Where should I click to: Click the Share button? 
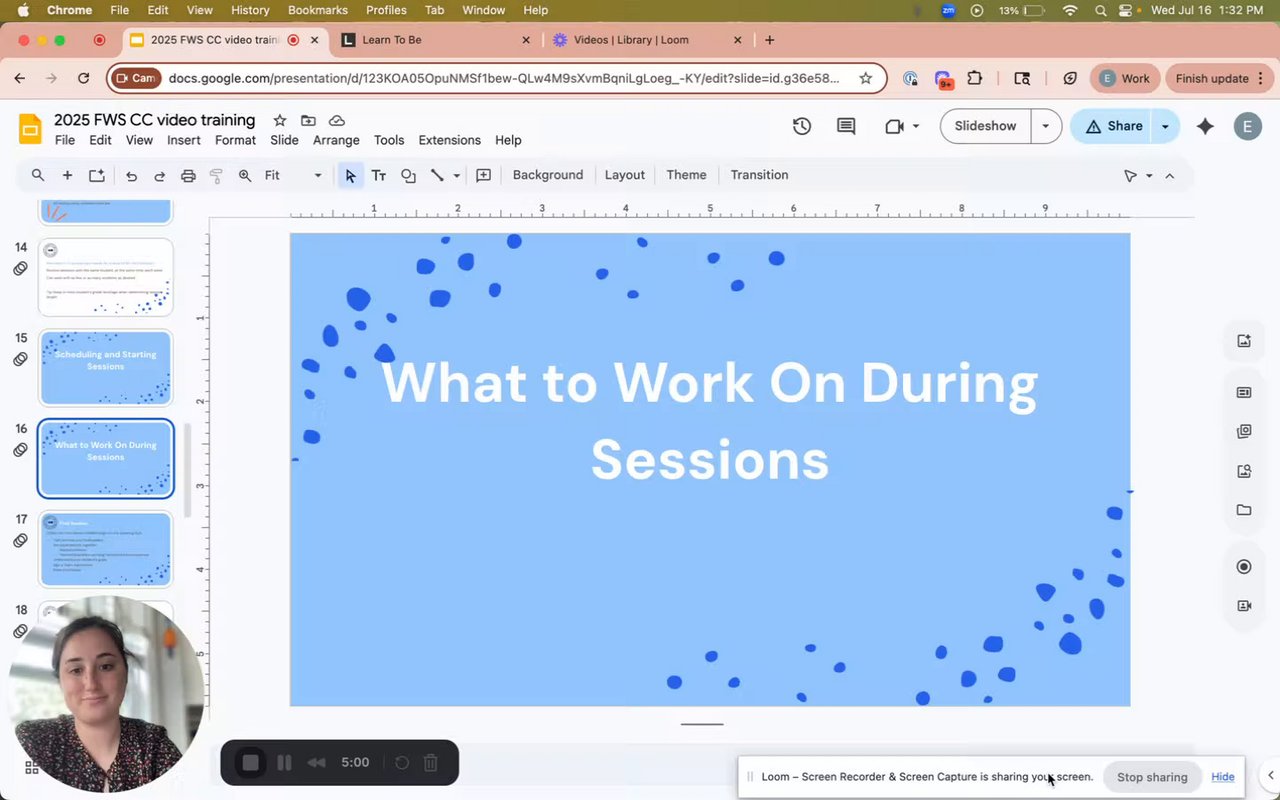point(1113,126)
